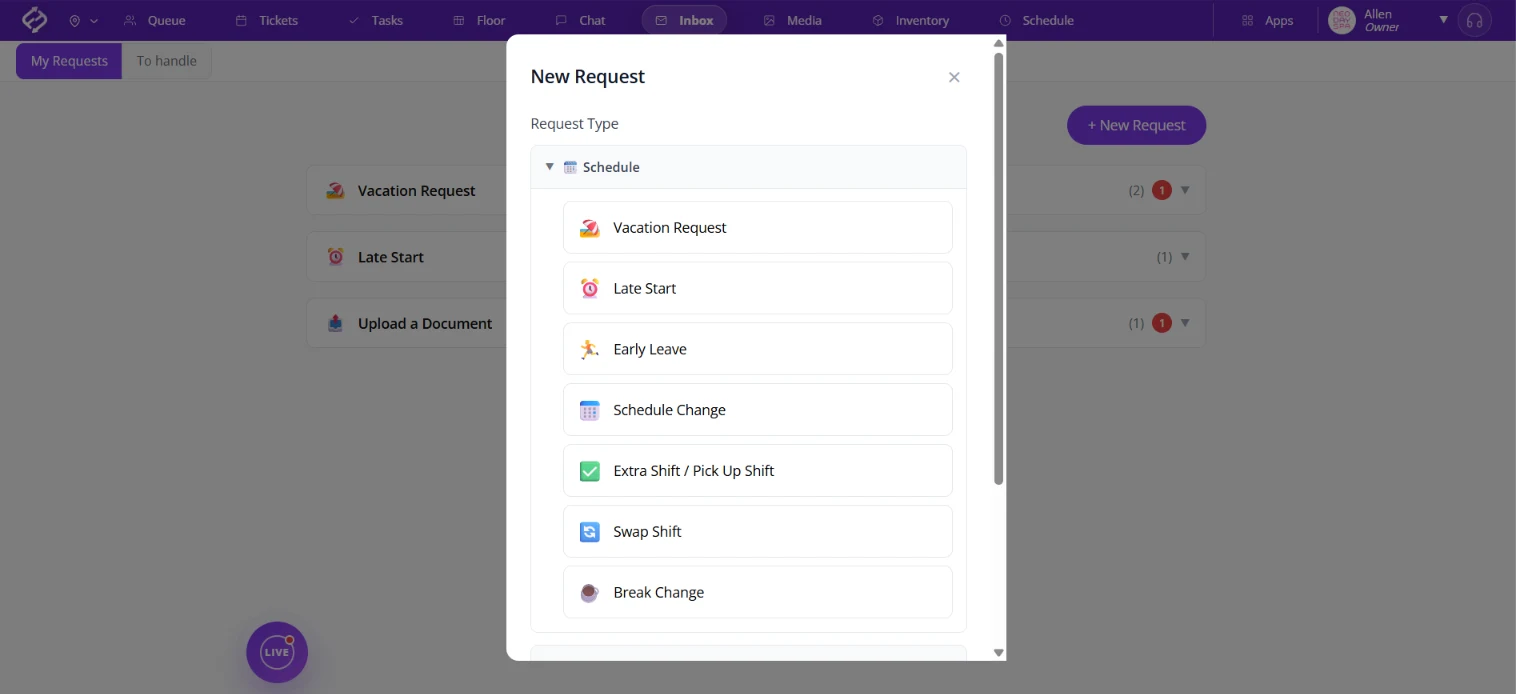Click the (2) count on Vacation Request row
1516x694 pixels.
point(1136,190)
